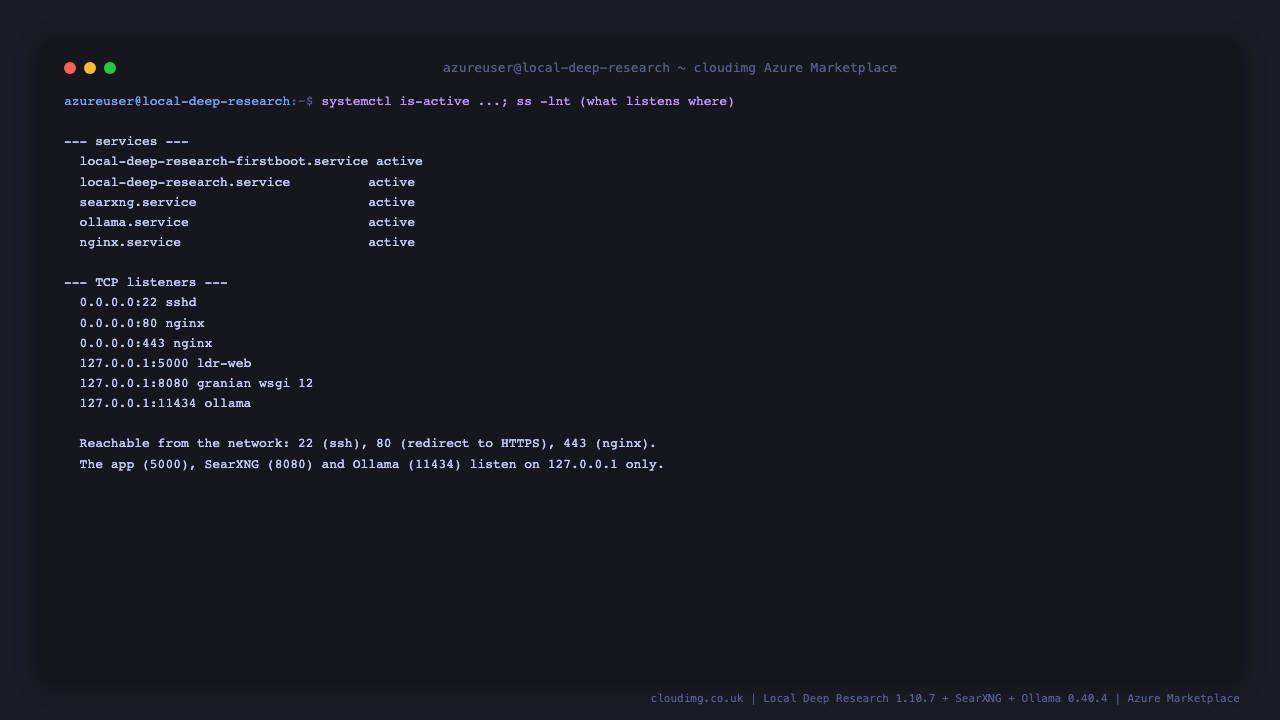Click the yellow minimize window dot
The height and width of the screenshot is (720, 1280).
click(x=90, y=68)
